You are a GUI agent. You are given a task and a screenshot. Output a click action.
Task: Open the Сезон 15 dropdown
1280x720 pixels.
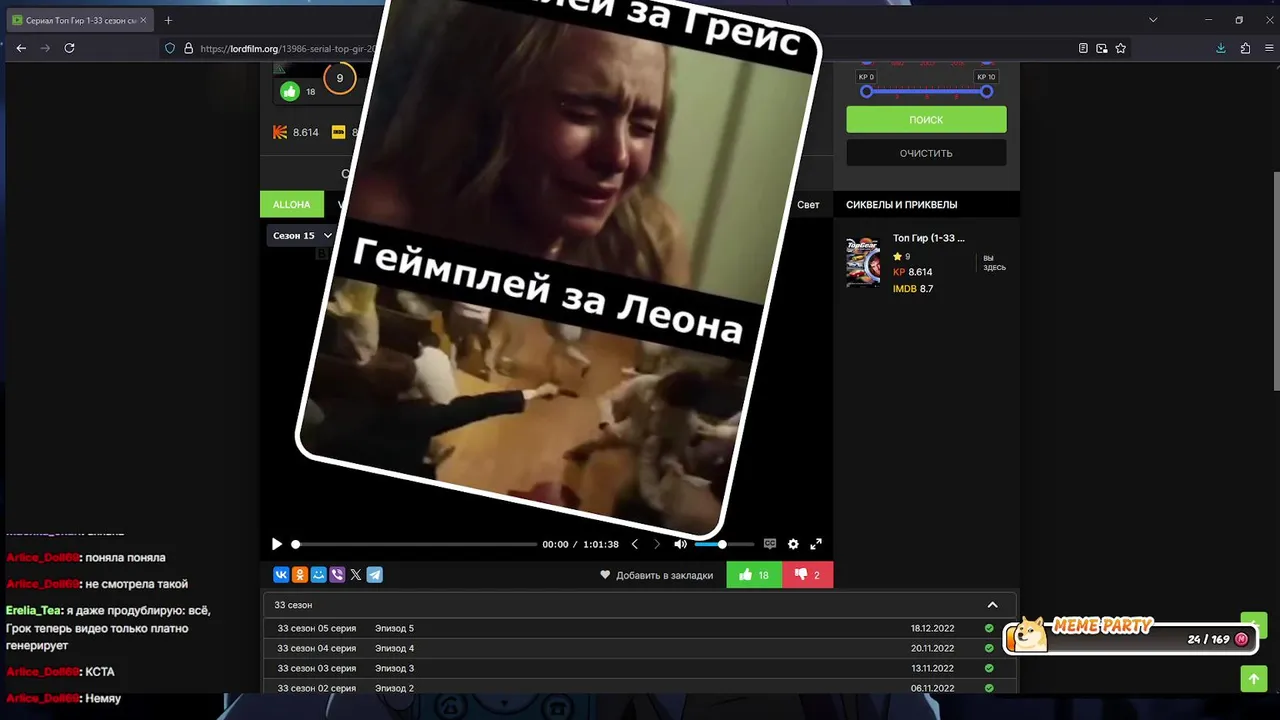point(302,236)
